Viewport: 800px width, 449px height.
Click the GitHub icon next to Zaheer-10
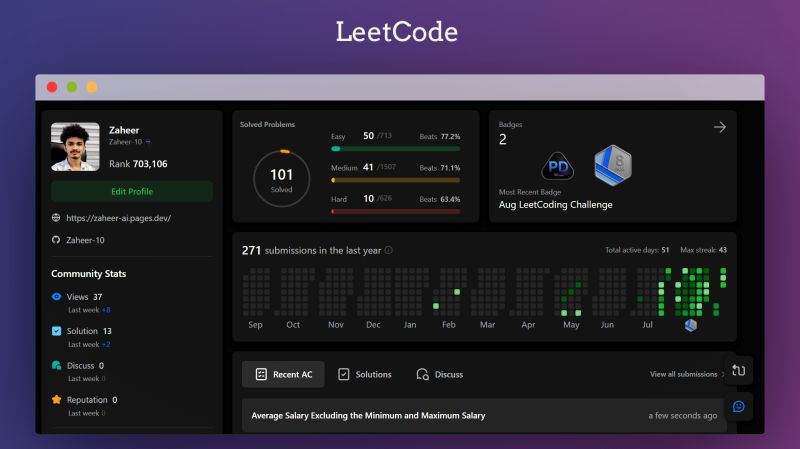(x=56, y=240)
